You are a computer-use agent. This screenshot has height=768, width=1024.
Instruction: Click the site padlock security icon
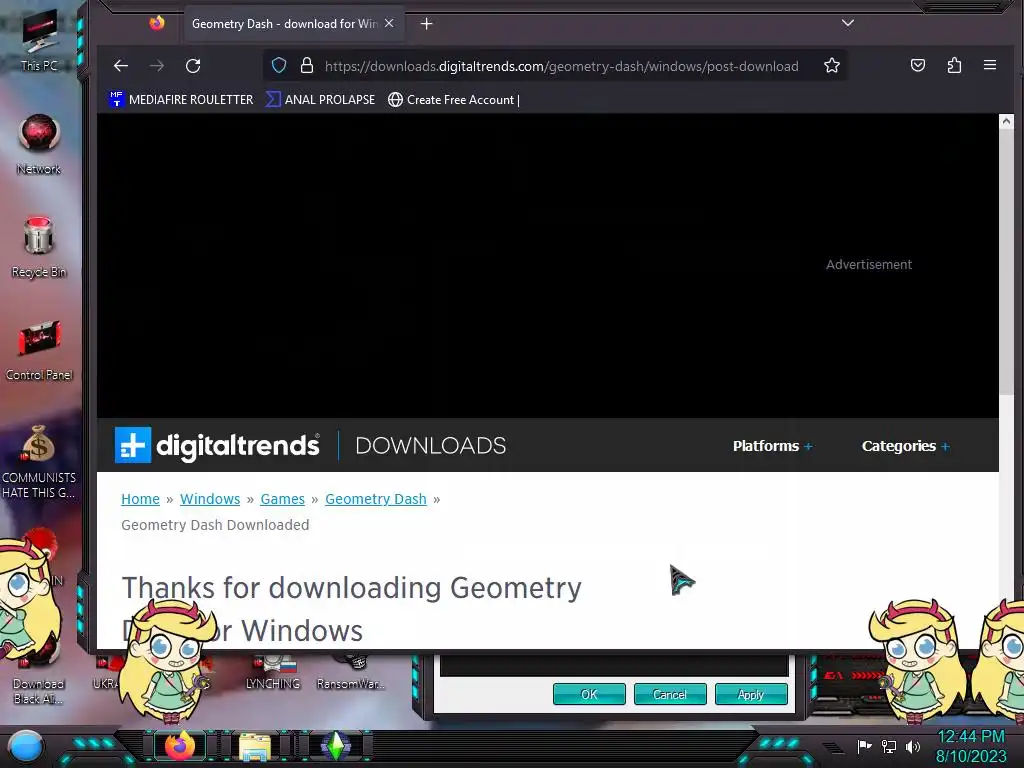pos(306,65)
